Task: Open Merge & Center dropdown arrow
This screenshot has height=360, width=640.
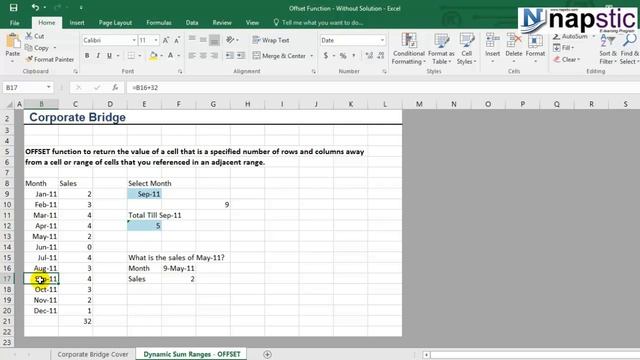Action: click(x=312, y=56)
